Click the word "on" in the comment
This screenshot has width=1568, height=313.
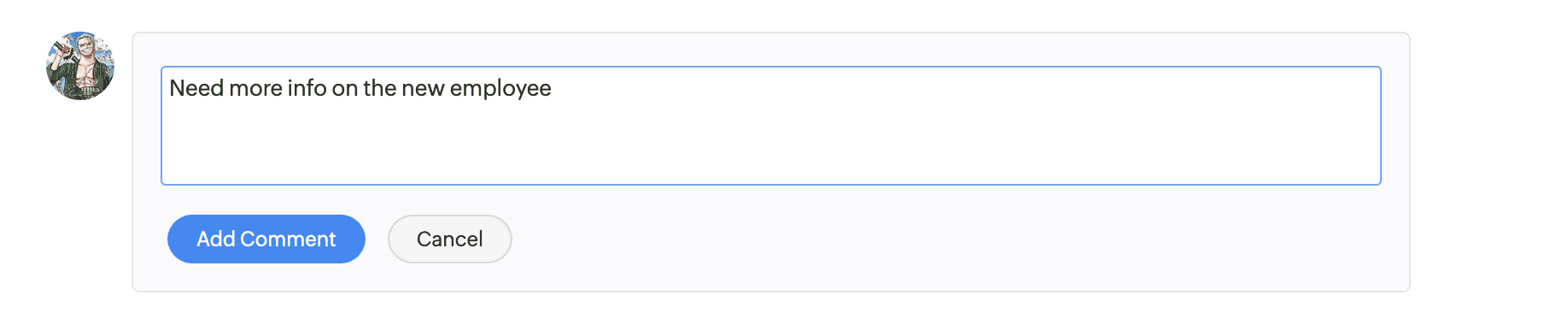pyautogui.click(x=345, y=88)
